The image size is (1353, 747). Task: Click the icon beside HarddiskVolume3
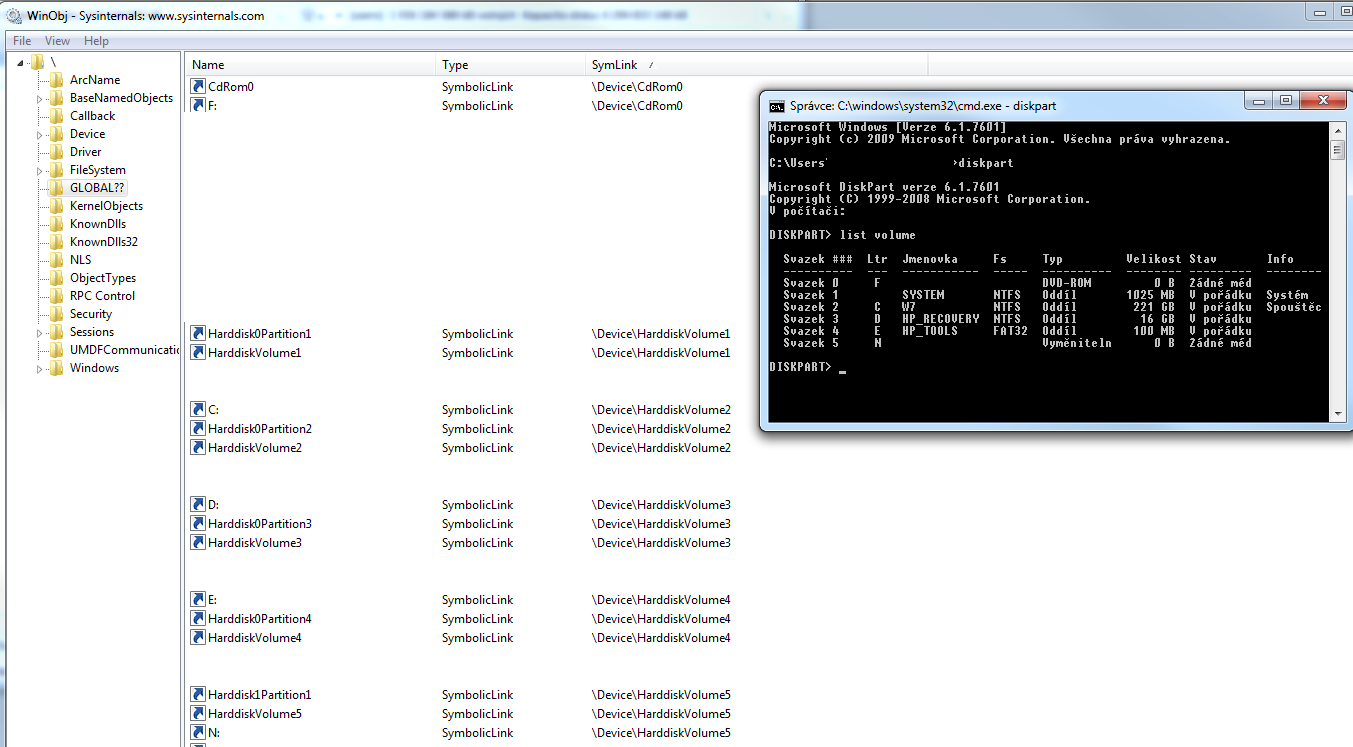pos(198,543)
